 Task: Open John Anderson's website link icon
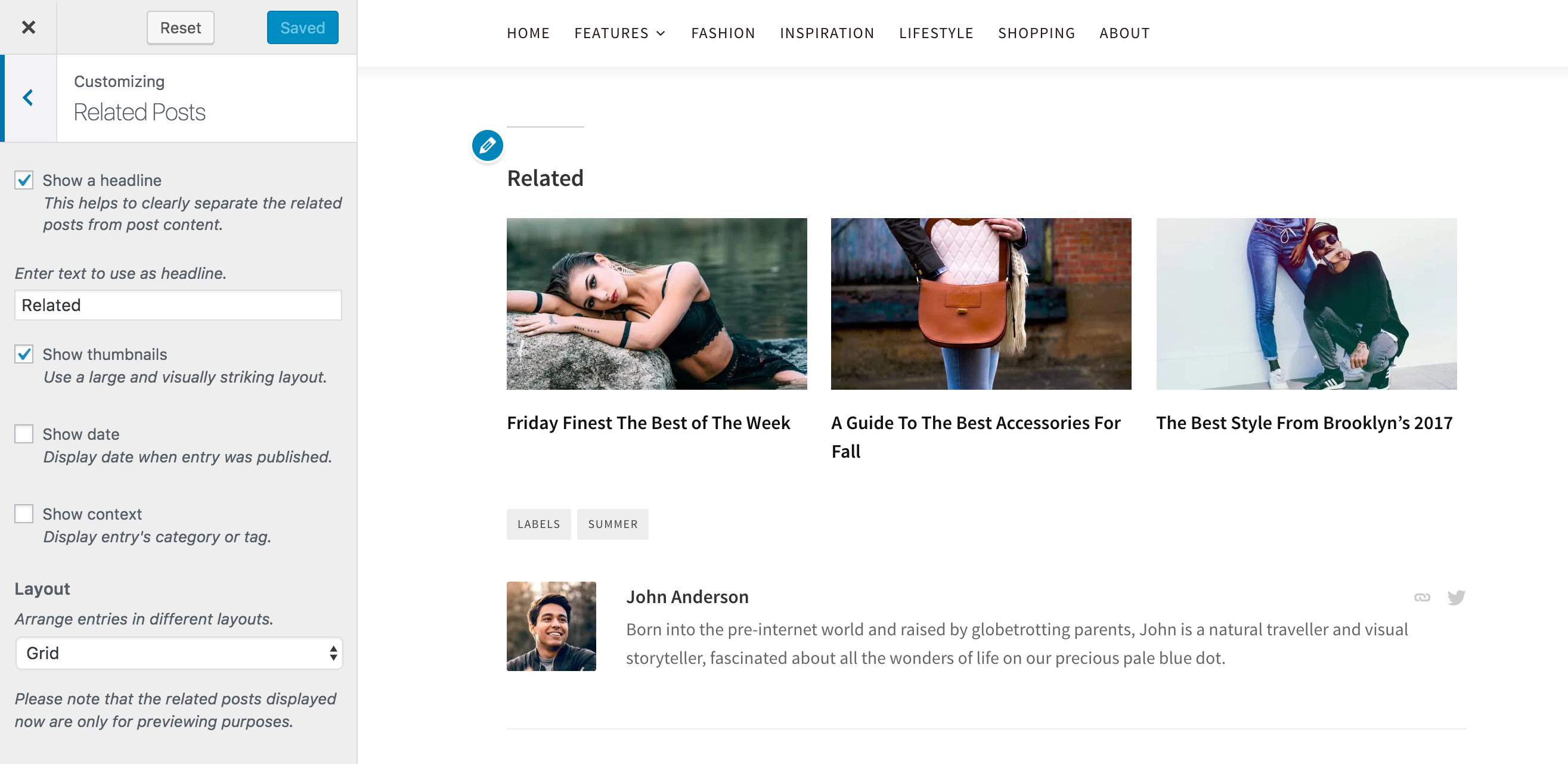tap(1422, 597)
